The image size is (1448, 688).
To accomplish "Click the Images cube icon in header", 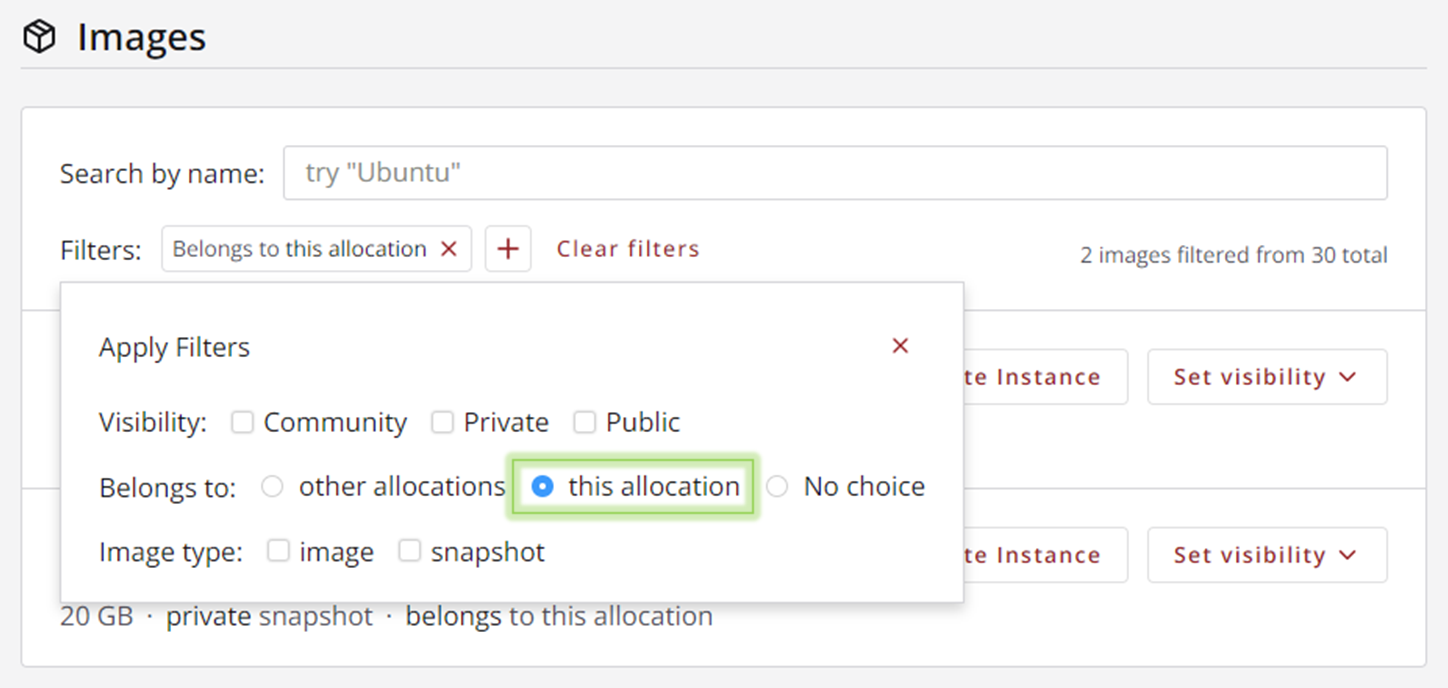I will (39, 38).
